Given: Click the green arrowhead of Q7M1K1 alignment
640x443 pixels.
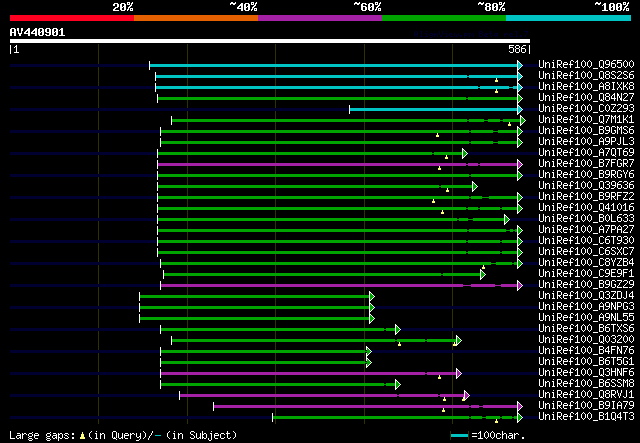Looking at the screenshot, I should coord(523,120).
